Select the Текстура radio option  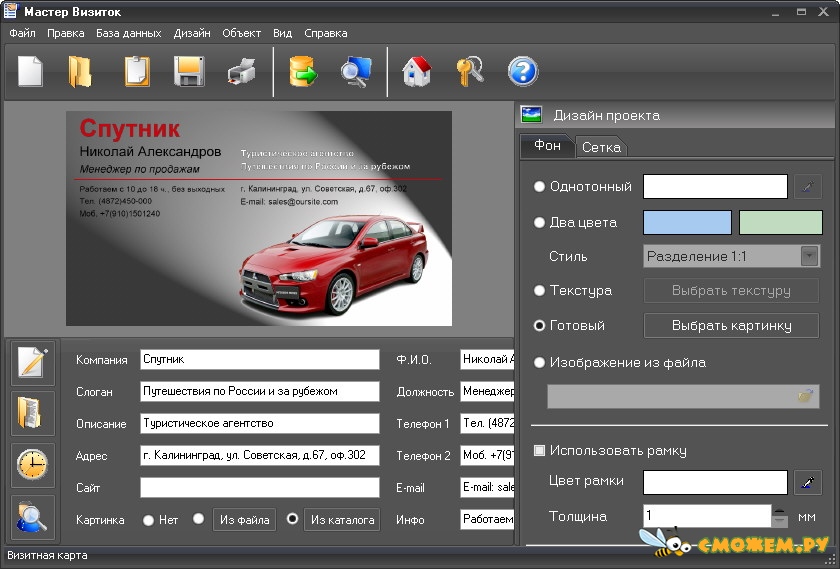pyautogui.click(x=539, y=290)
